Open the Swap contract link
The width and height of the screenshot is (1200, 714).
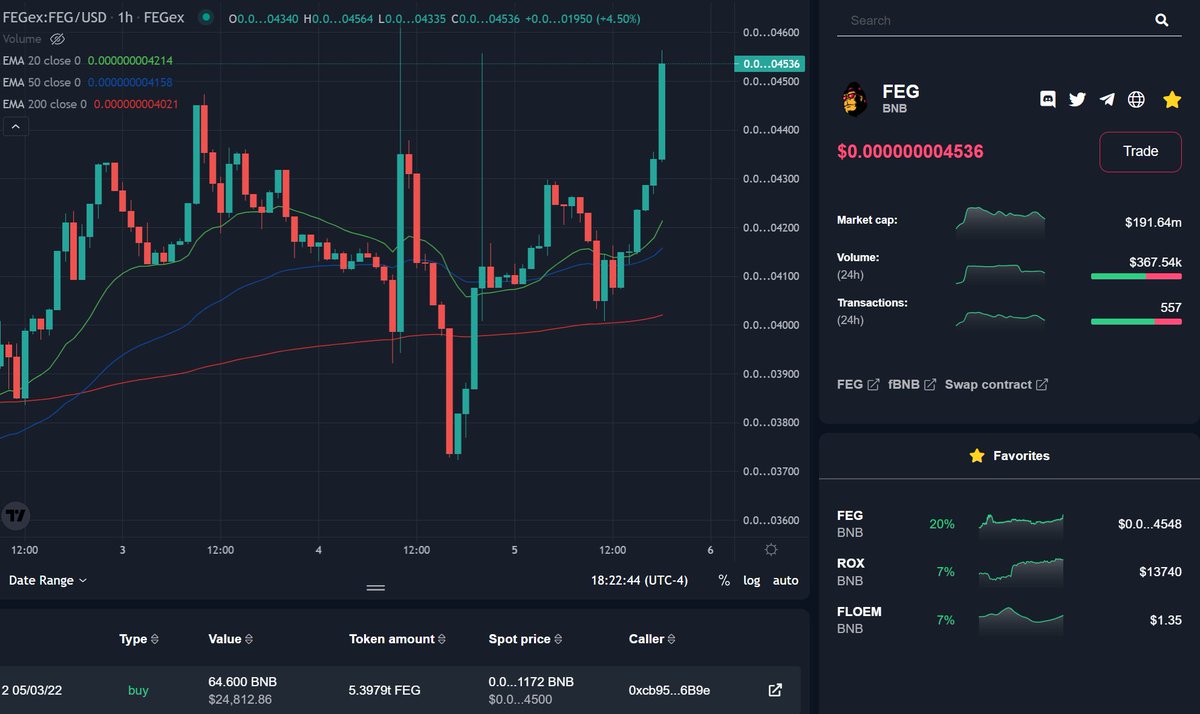[x=988, y=384]
